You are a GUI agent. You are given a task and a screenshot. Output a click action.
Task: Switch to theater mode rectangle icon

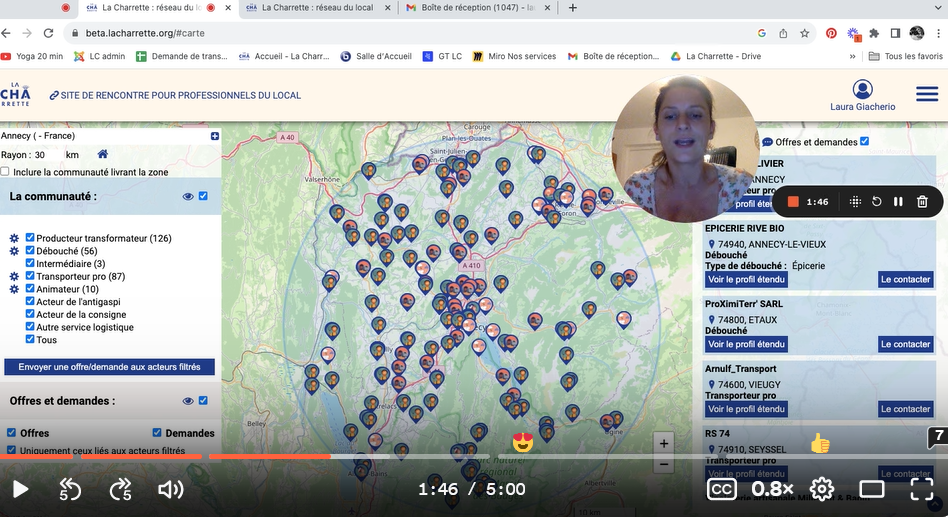(872, 489)
